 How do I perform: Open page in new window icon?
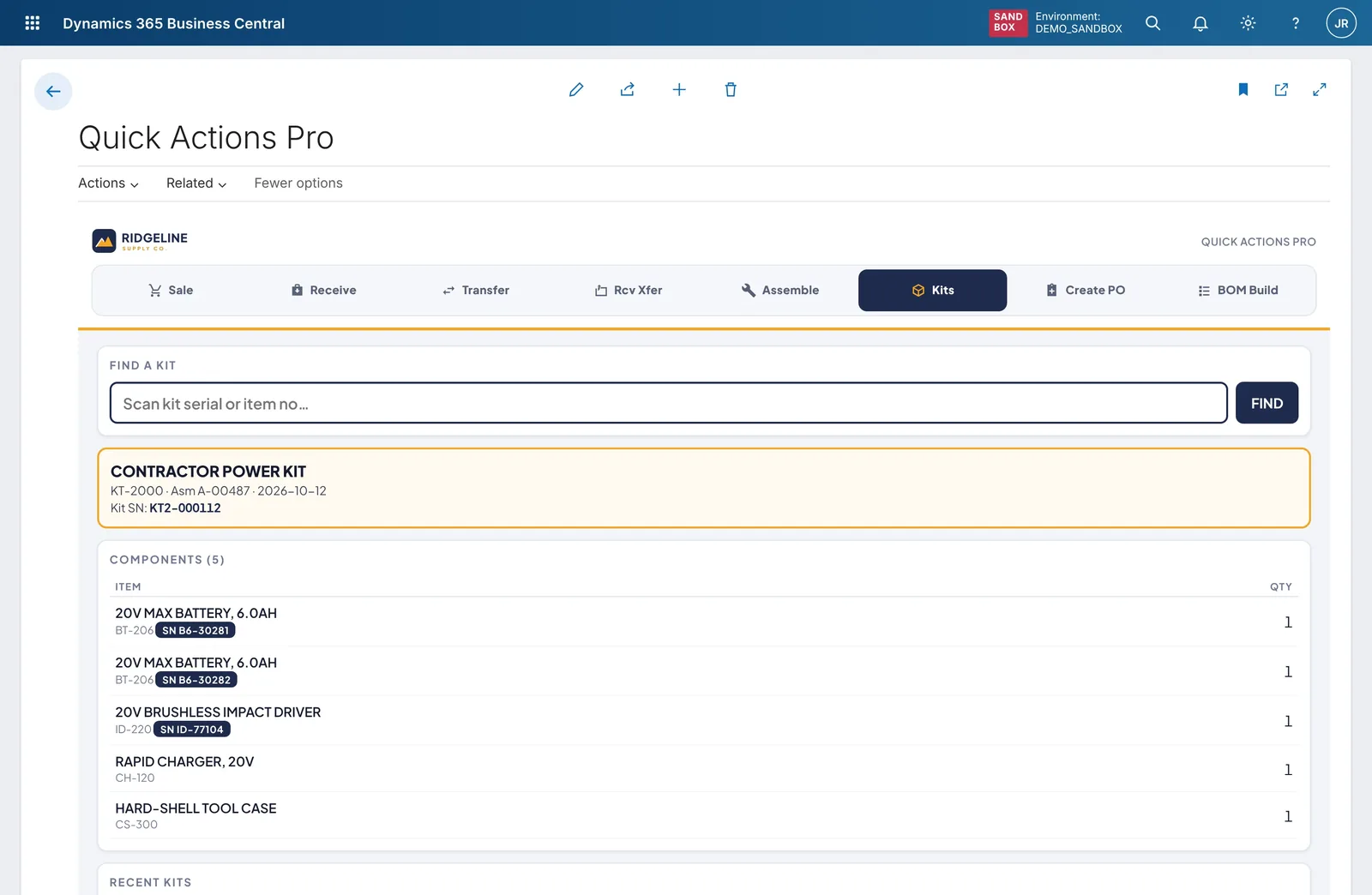tap(1281, 89)
